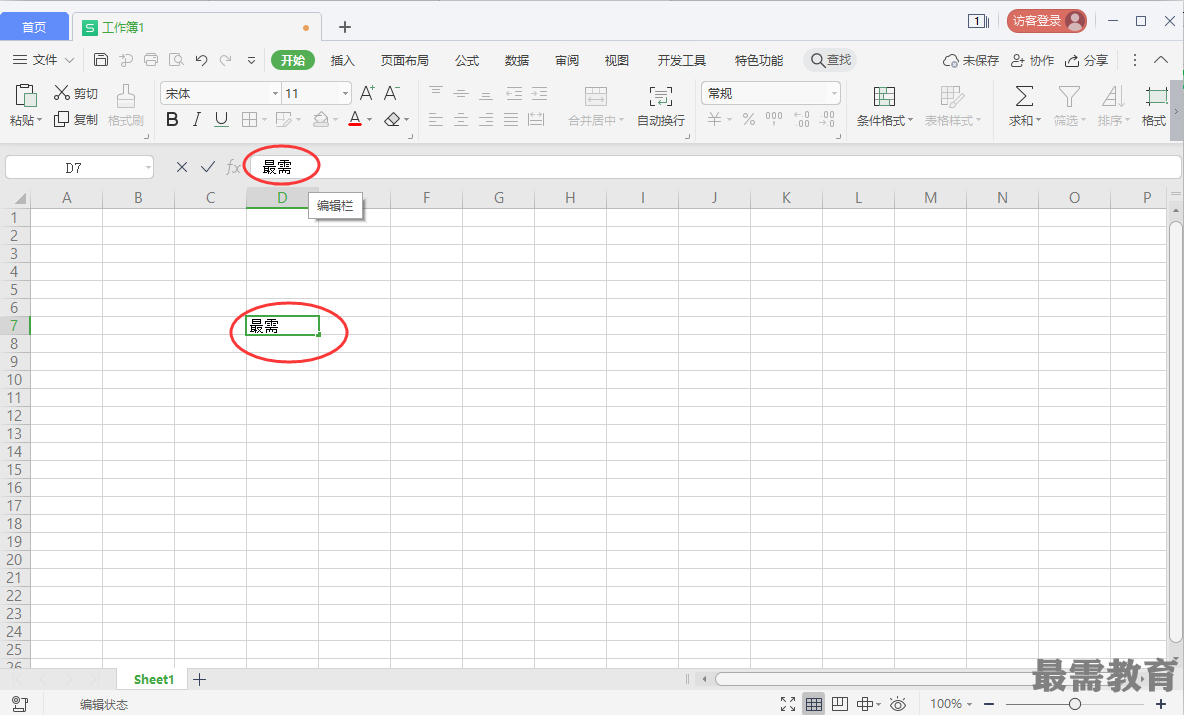This screenshot has width=1184, height=715.
Task: Open number format dropdown 常规
Action: pos(834,94)
